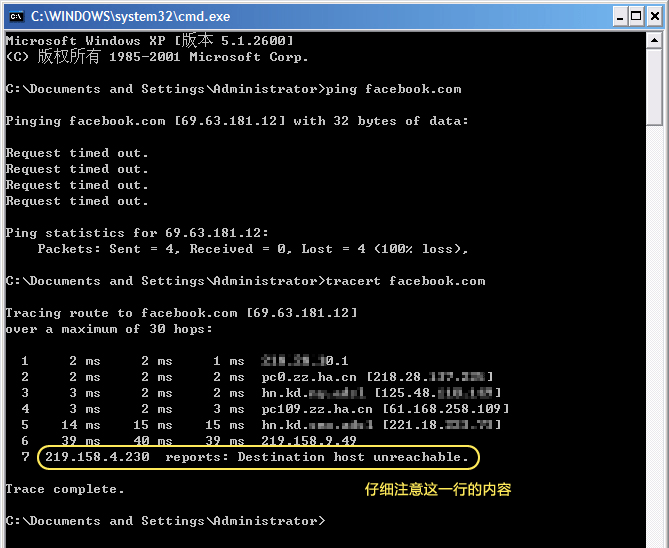Click the 'Ping statistics for 69.63.181.12' line
Viewport: 669px width, 548px height.
[137, 233]
